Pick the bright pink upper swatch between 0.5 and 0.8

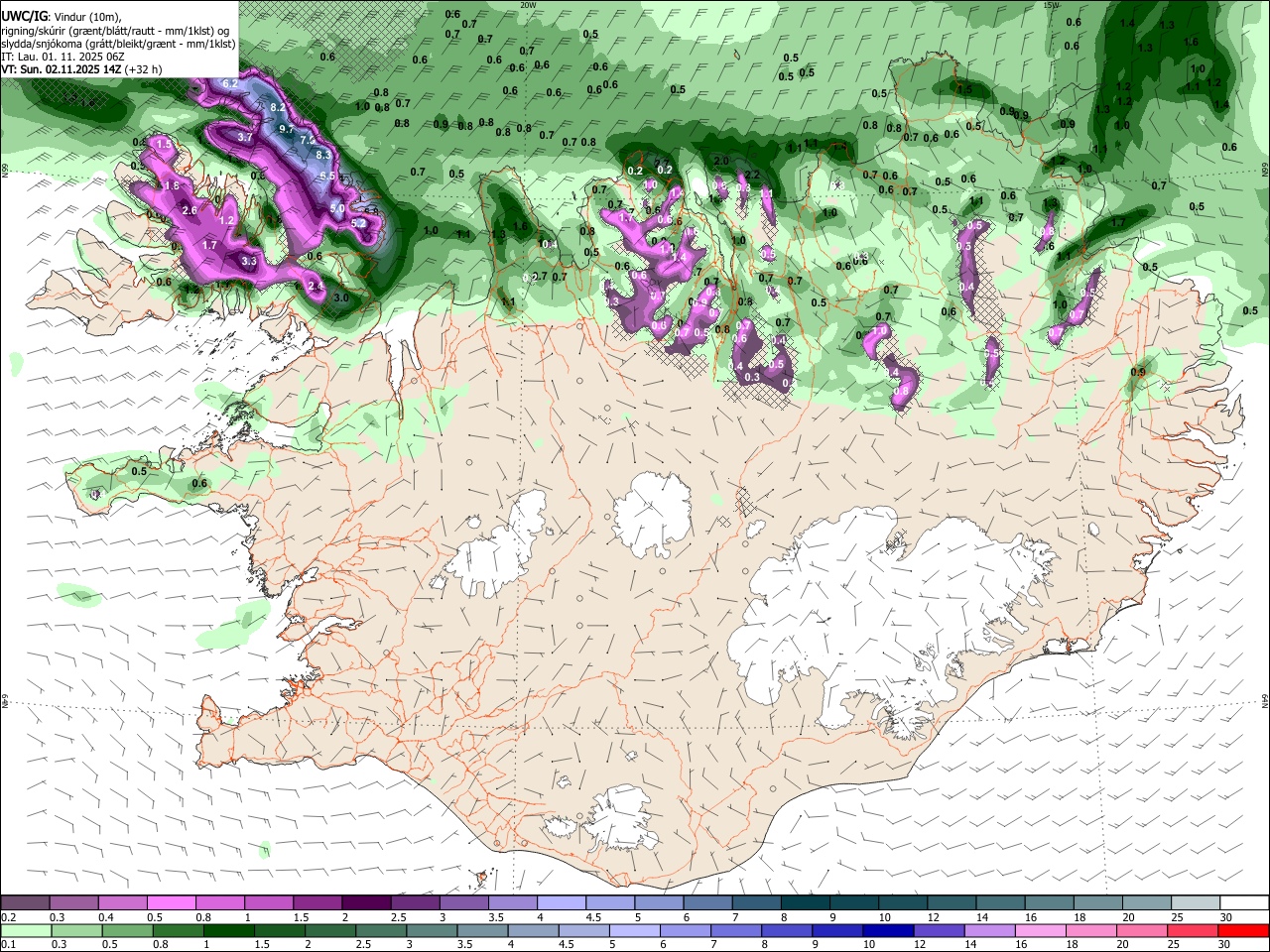[171, 903]
